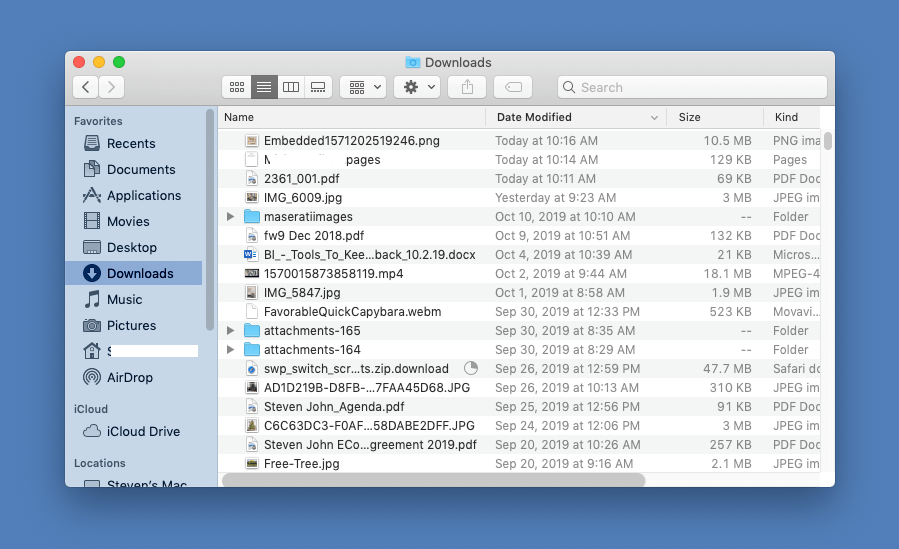
Task: Select the attachments-164 folder icon
Action: (252, 350)
